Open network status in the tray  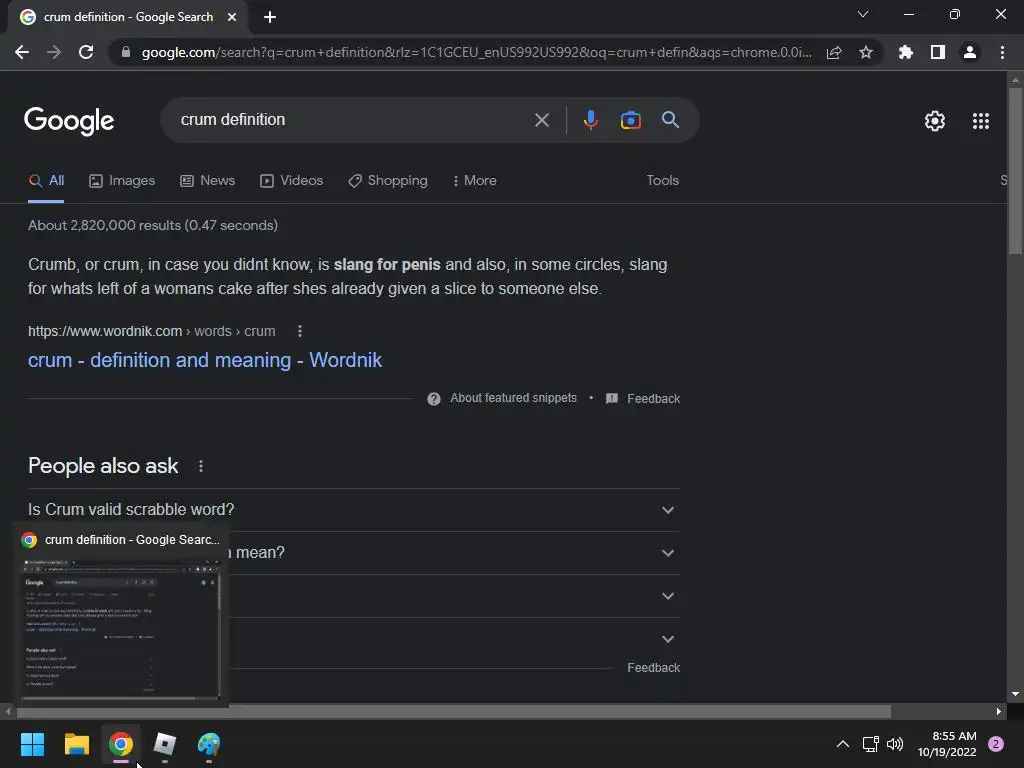(x=871, y=744)
